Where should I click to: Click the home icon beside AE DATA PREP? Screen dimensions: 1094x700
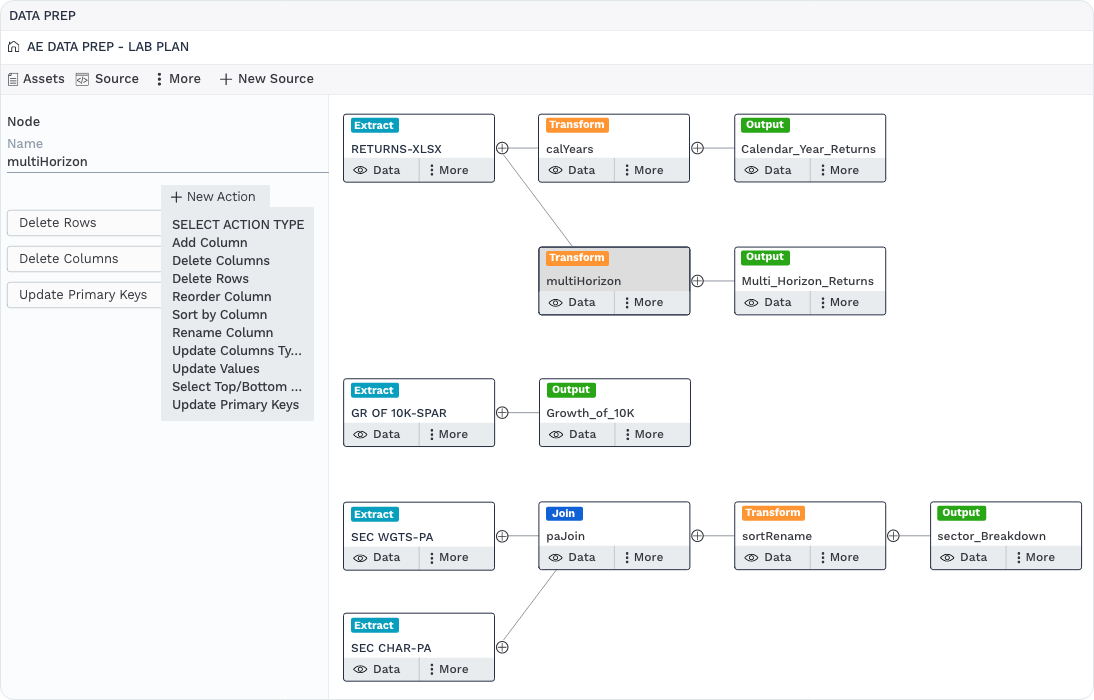(x=14, y=47)
